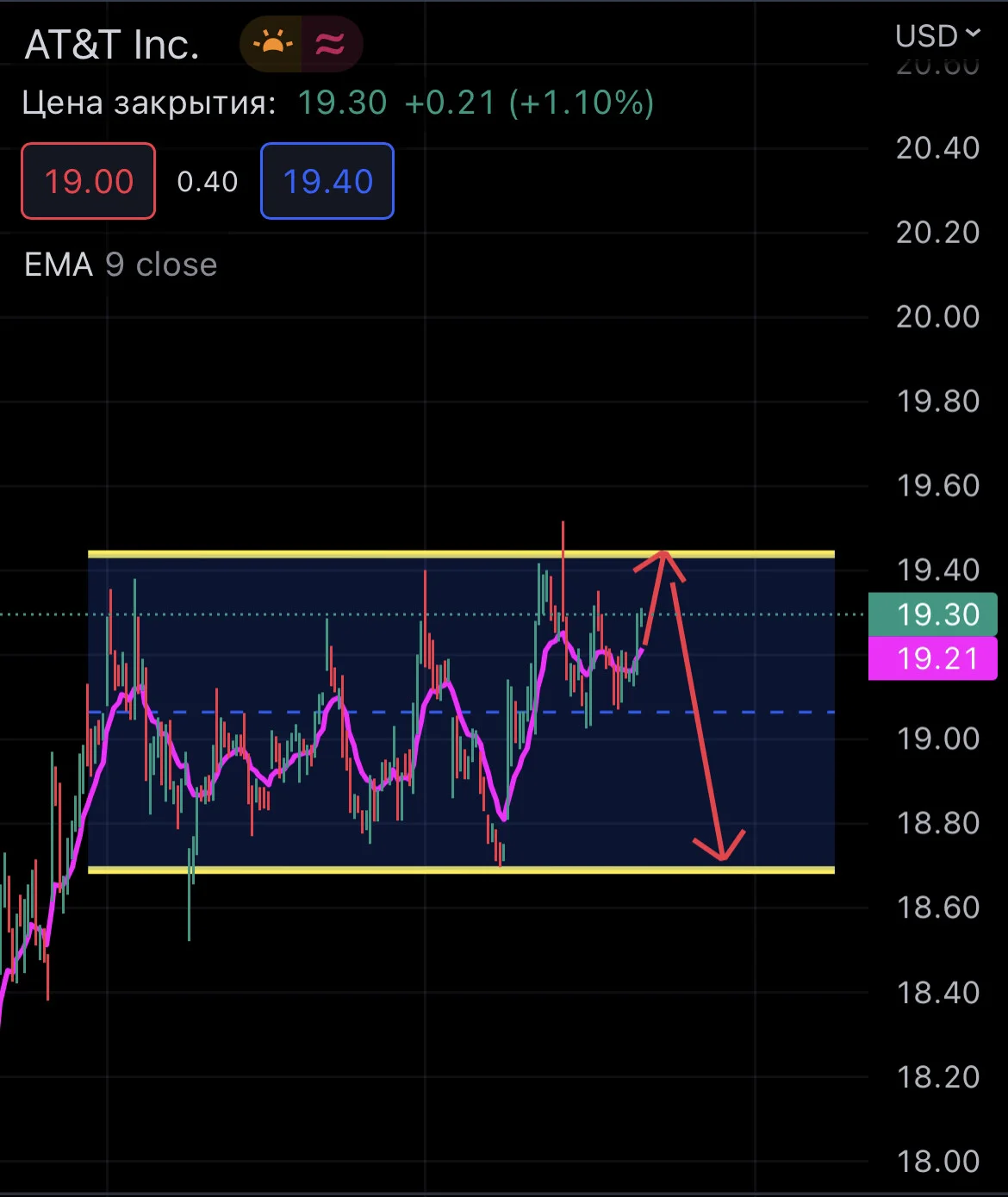Click the pink approximately-equal data icon
Screen dimensions: 1008x1197
[331, 43]
